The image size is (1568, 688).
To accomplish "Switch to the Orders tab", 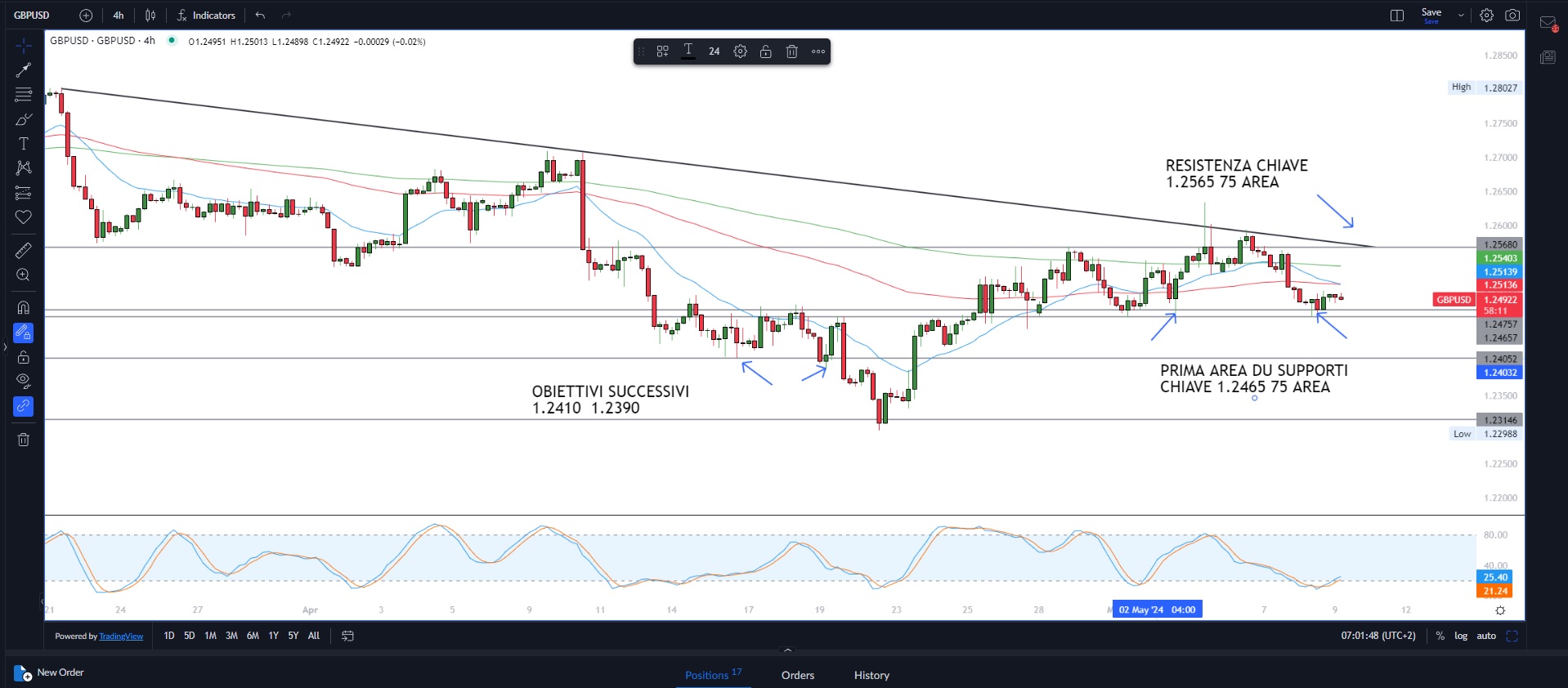I will [797, 675].
